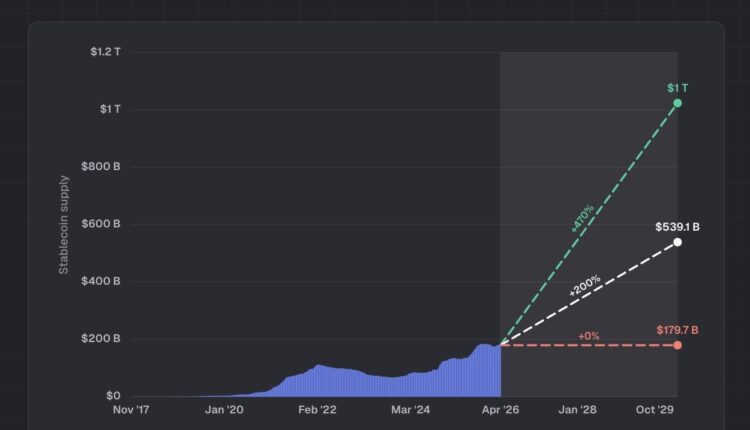
Task: Click the $400 B y-axis label
Action: (103, 281)
